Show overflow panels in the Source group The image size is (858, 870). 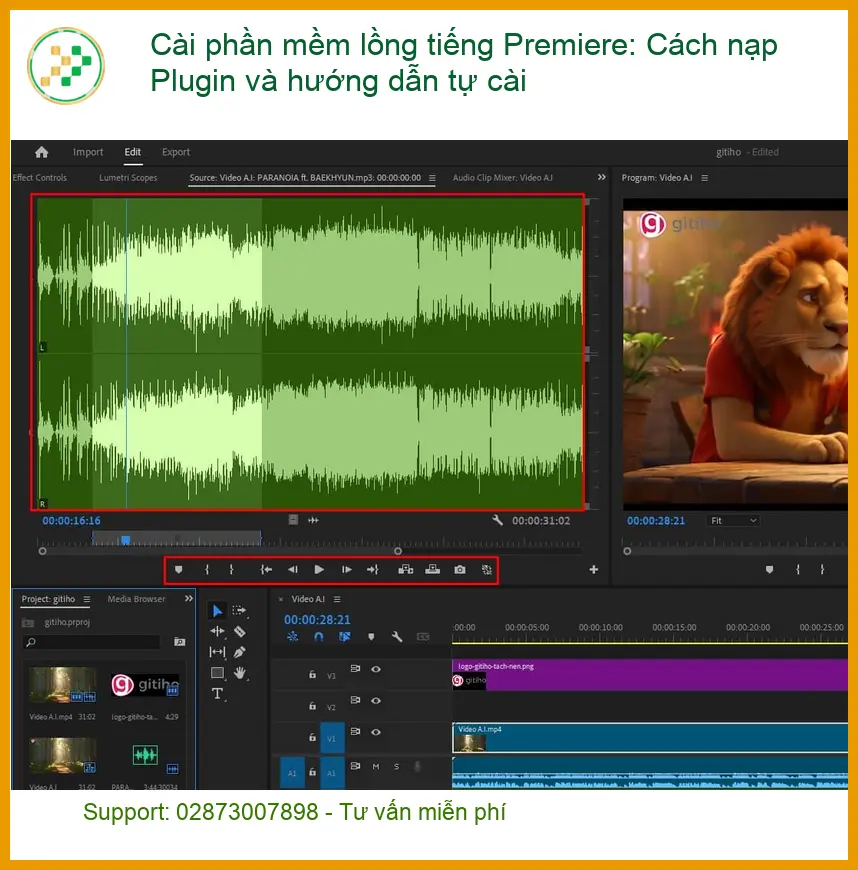coord(602,178)
